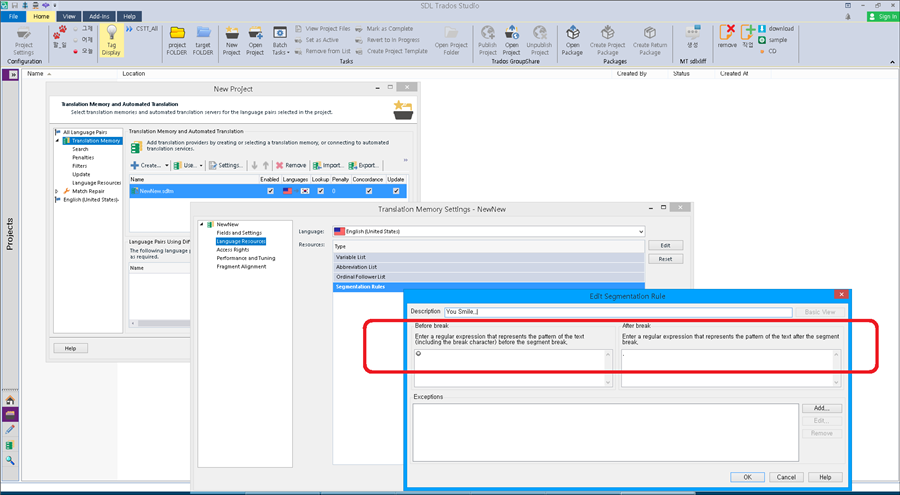The height and width of the screenshot is (495, 900).
Task: Click the download arrow icon
Action: (x=762, y=29)
